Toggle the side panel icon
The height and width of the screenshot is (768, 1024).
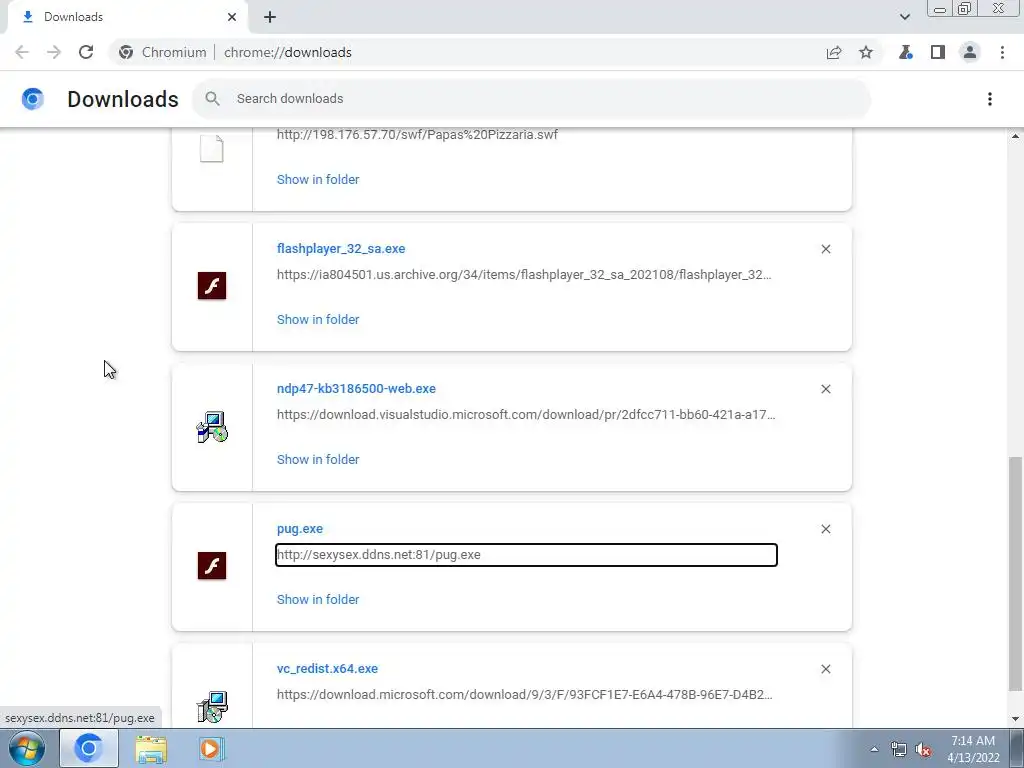coord(938,52)
